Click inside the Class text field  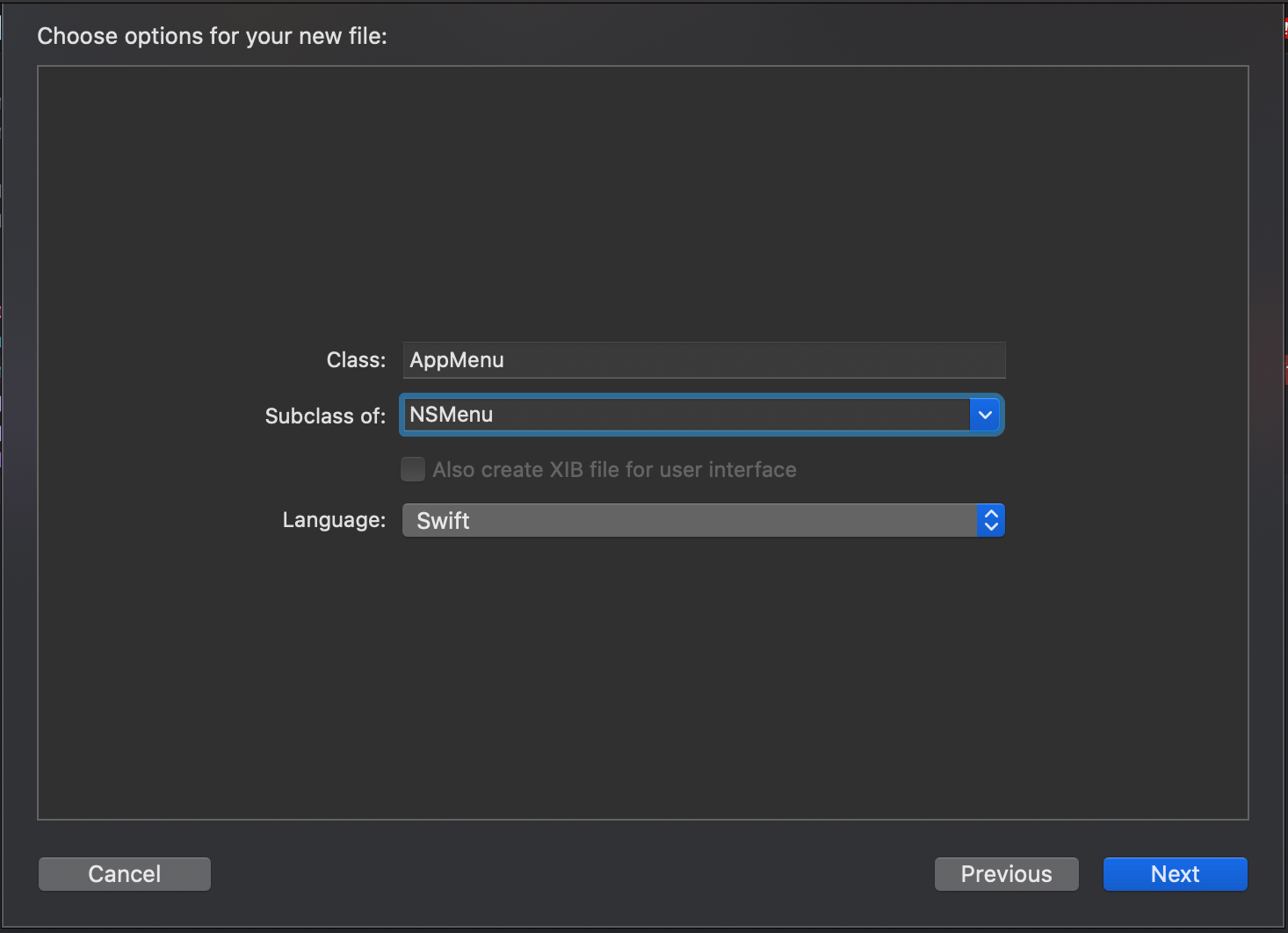703,360
